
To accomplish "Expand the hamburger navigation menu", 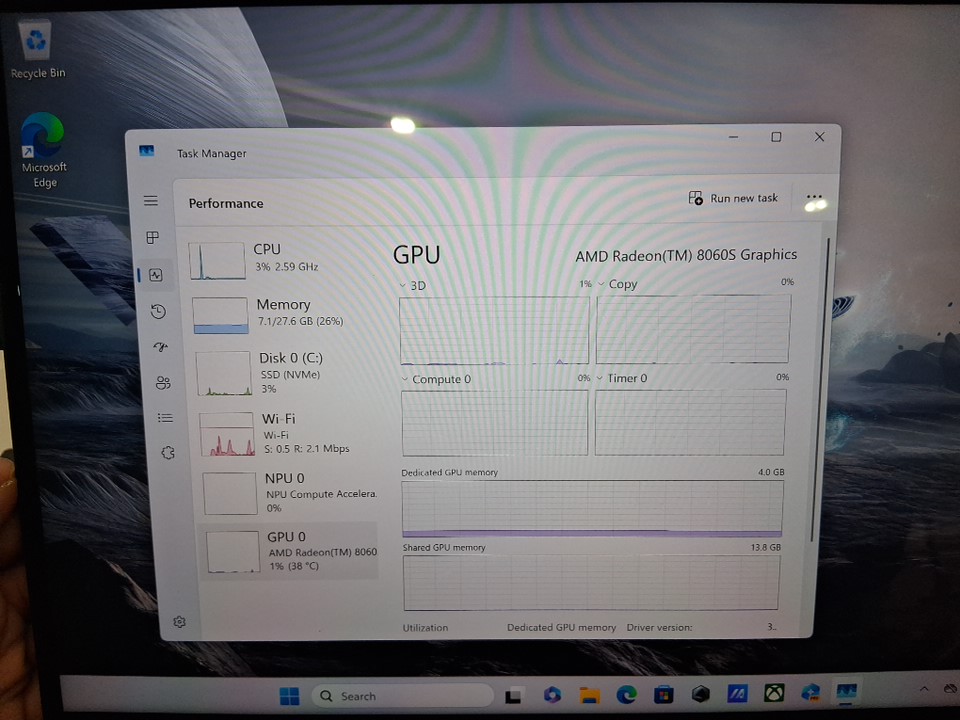I will click(x=151, y=201).
